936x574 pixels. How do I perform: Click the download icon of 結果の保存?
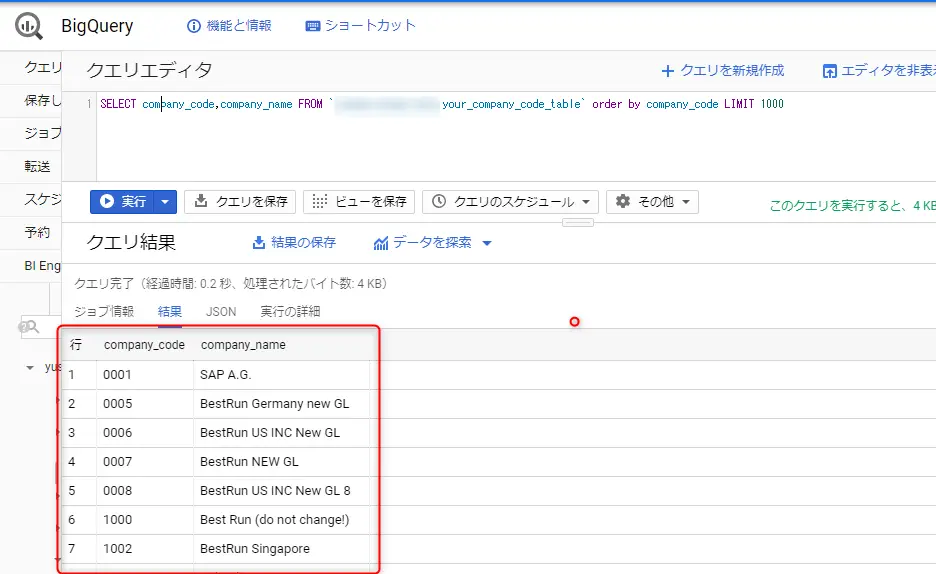[258, 243]
